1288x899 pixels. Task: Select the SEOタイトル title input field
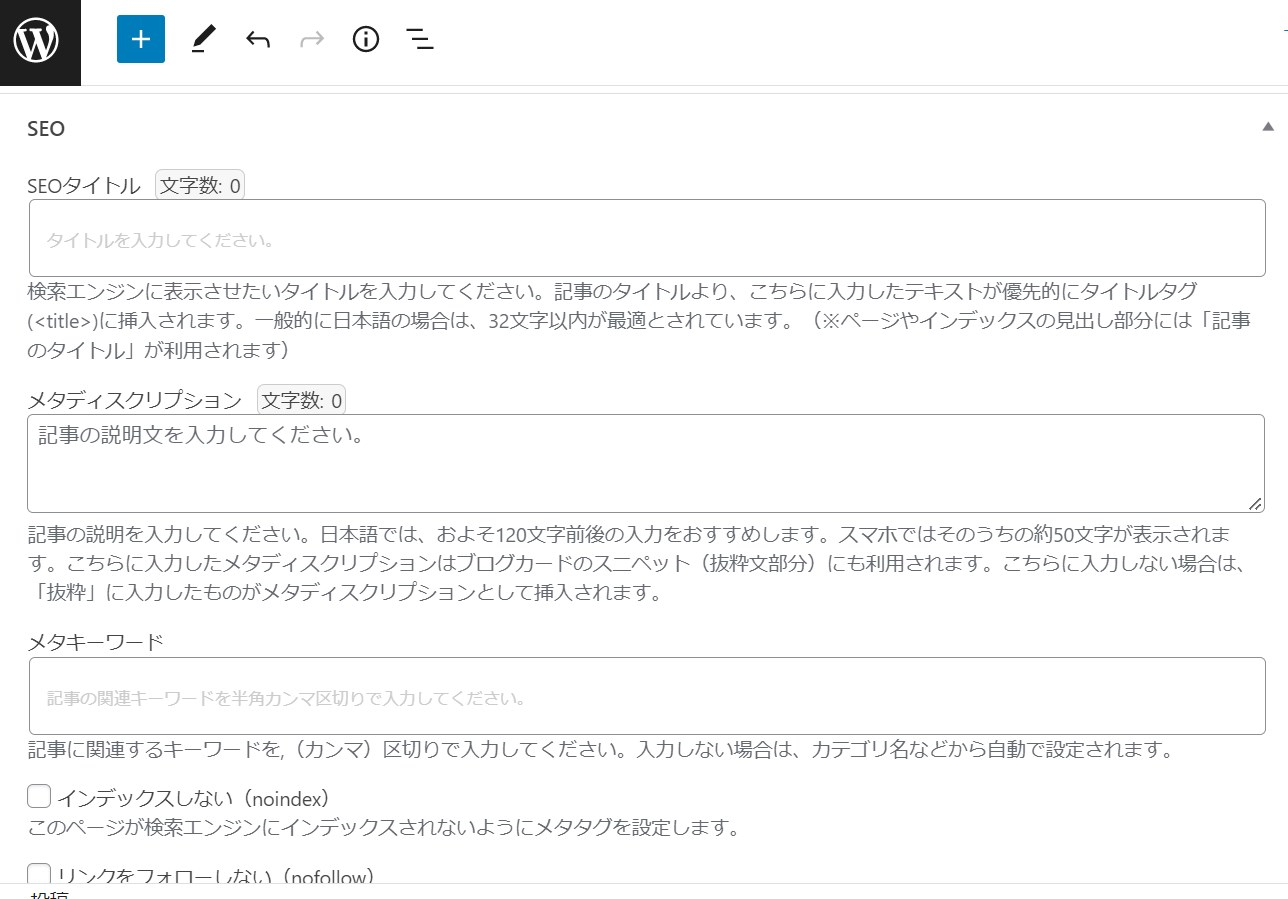point(646,238)
